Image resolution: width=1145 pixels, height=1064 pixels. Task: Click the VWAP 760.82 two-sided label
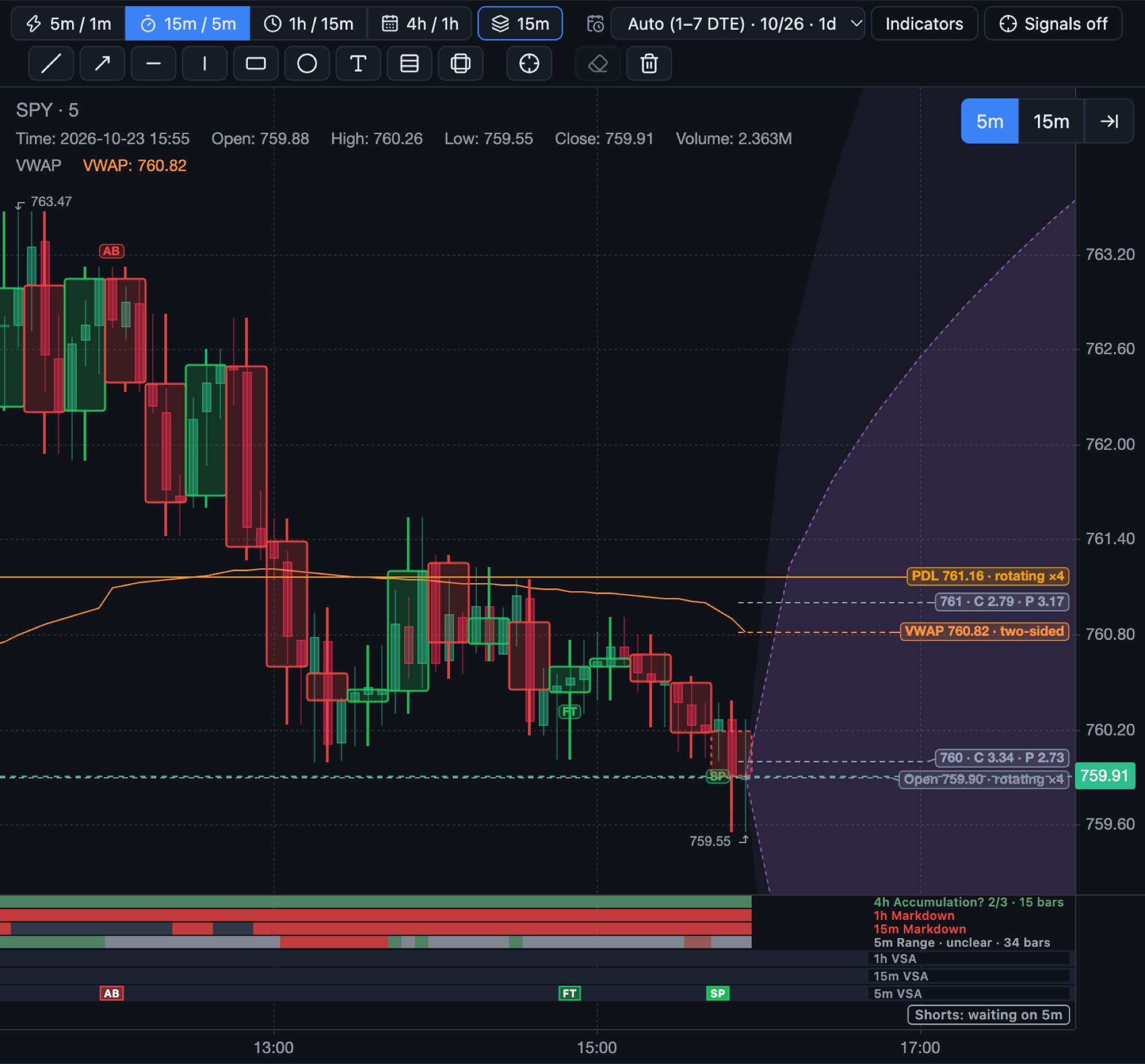(984, 631)
